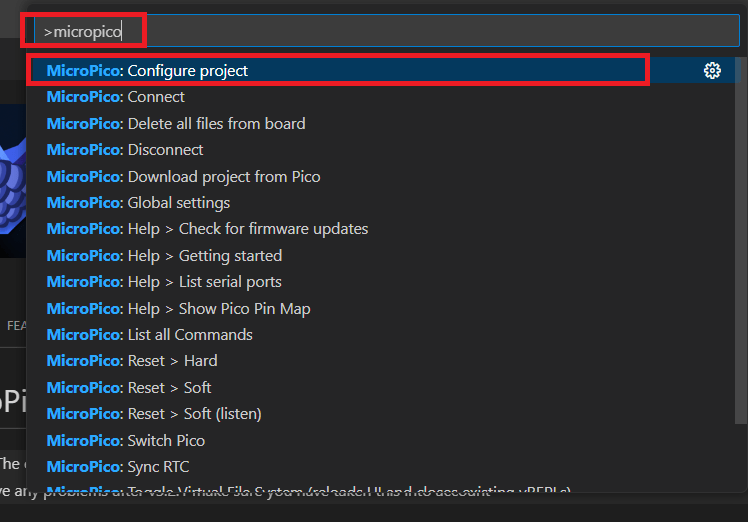Run the Reset > Hard command
The height and width of the screenshot is (527, 749).
point(131,361)
